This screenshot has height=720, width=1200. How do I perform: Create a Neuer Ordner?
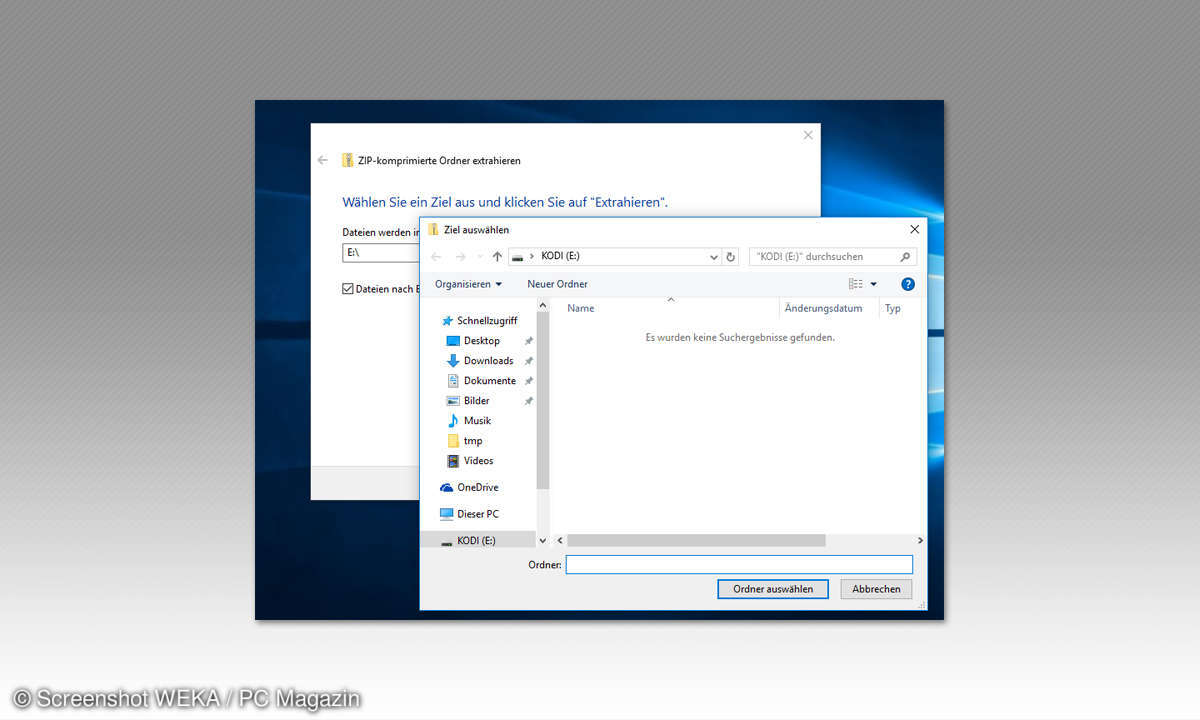coord(557,284)
